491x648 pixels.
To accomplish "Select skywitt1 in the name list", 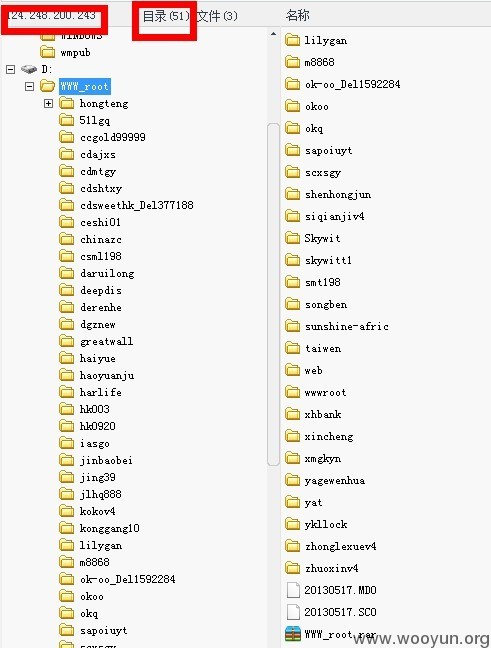I will pos(328,260).
